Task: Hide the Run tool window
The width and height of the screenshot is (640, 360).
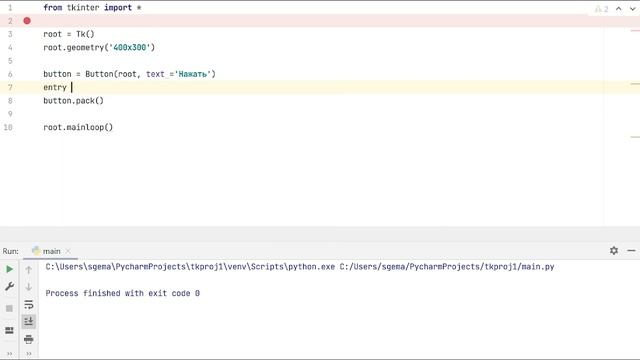Action: [x=631, y=251]
